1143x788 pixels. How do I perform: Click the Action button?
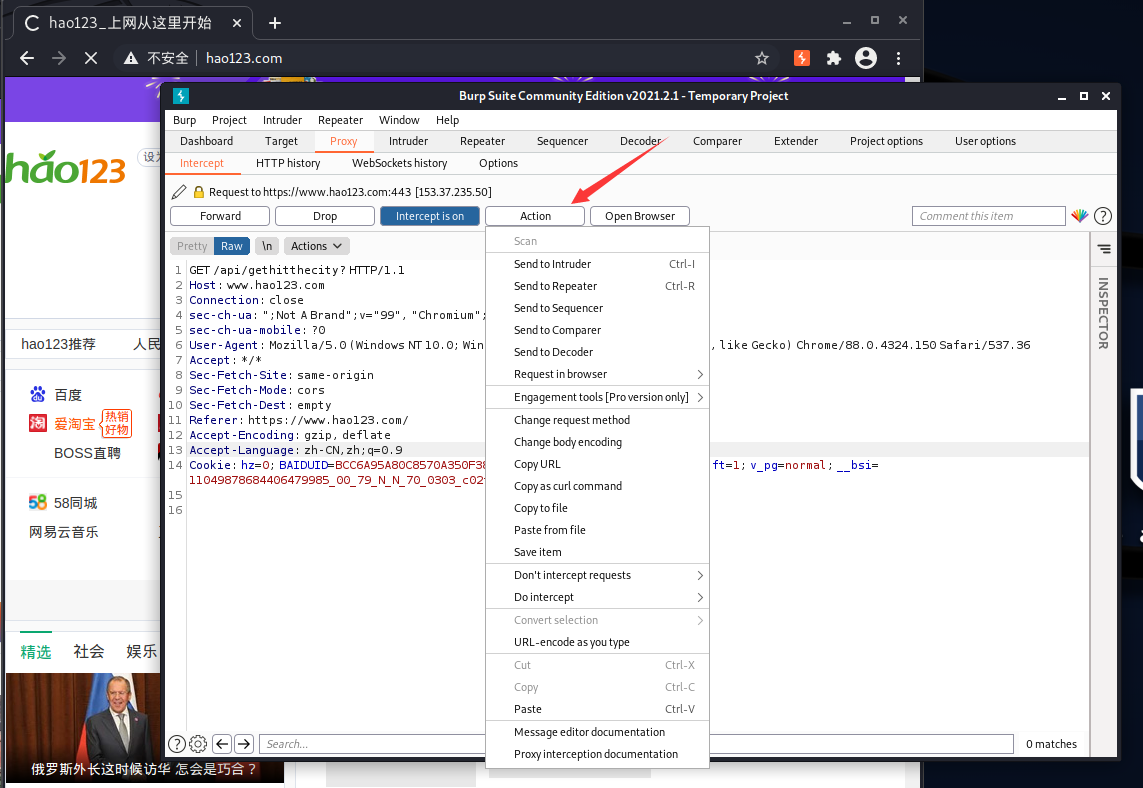pyautogui.click(x=535, y=216)
